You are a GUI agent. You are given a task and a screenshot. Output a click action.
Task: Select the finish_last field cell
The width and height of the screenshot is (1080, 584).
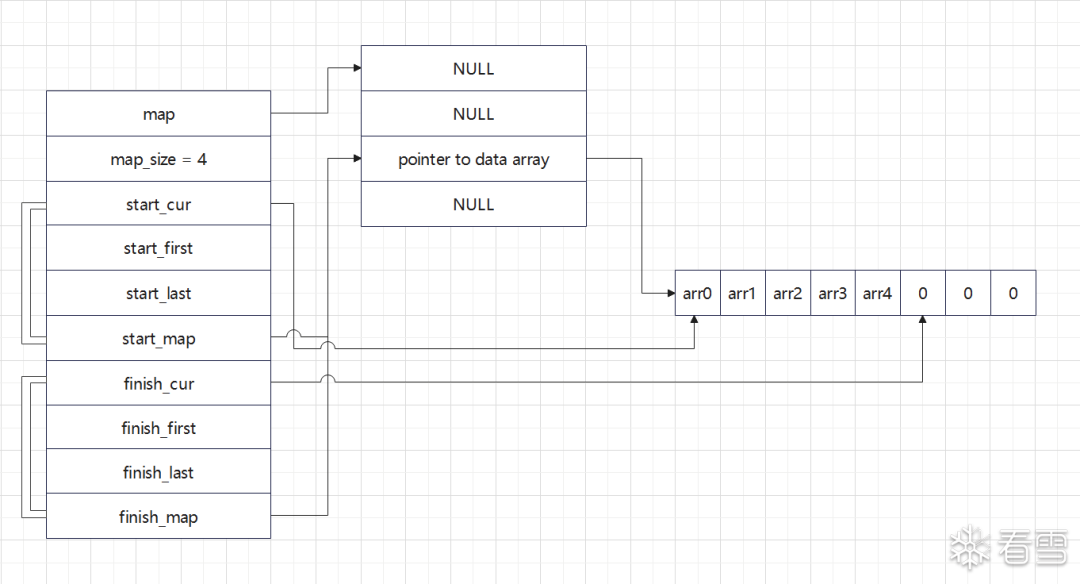point(158,472)
